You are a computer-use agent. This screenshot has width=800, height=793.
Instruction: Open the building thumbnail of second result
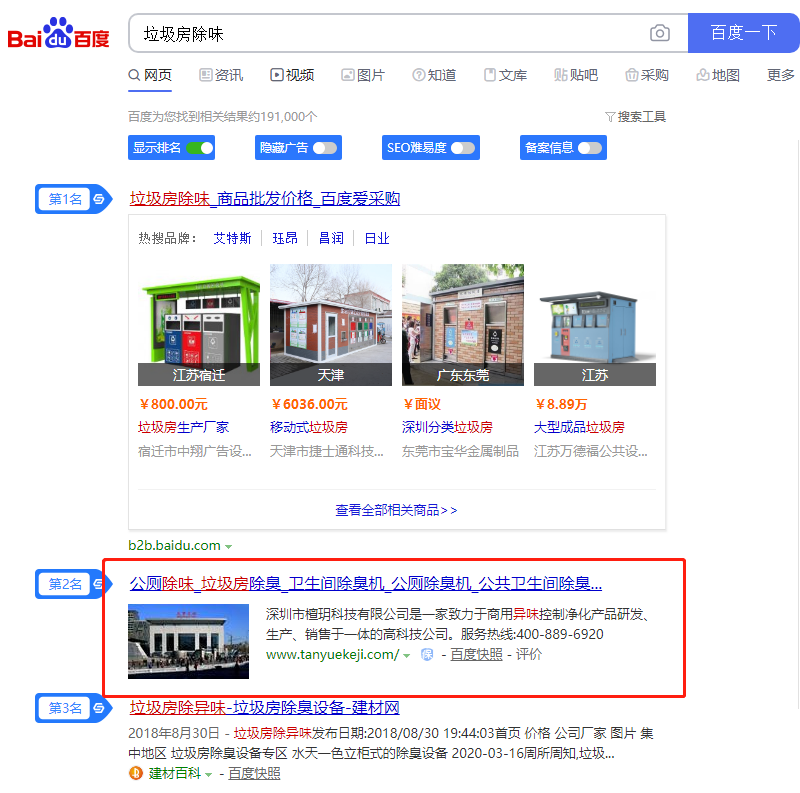pos(188,641)
